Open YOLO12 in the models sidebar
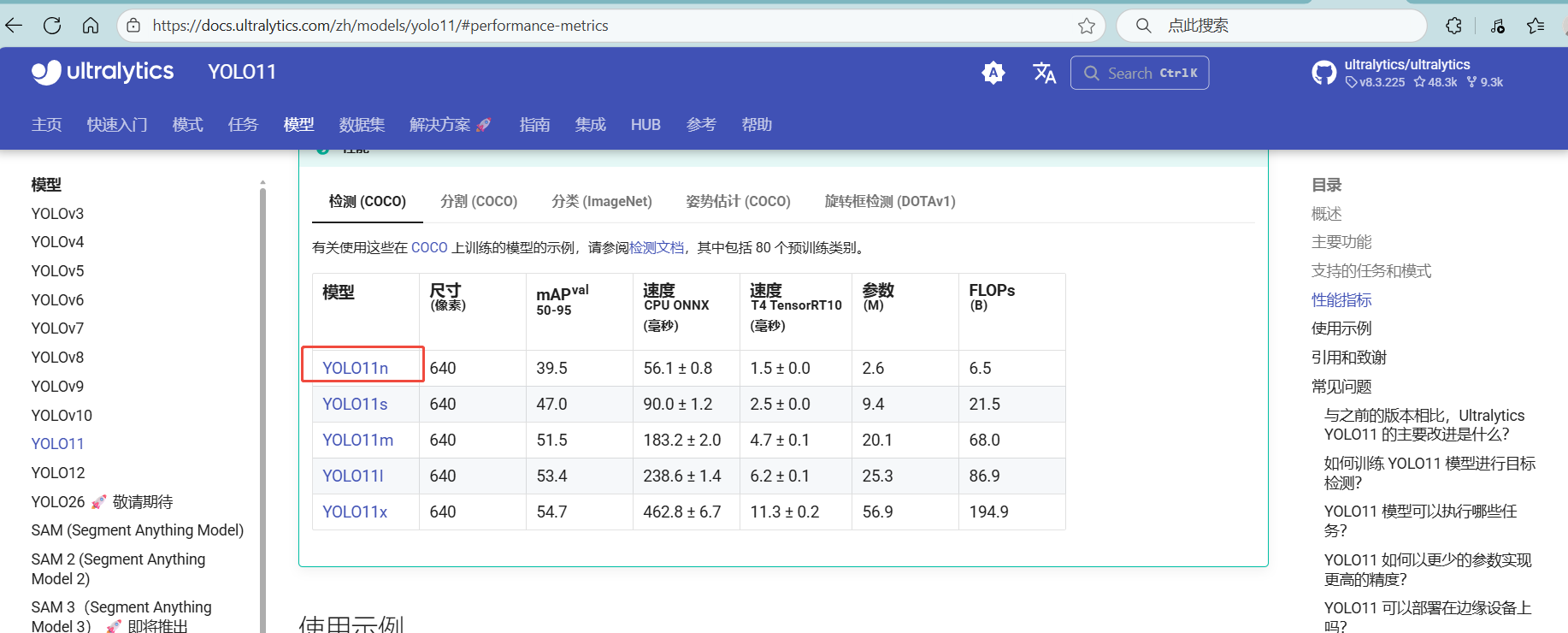The image size is (1568, 633). pyautogui.click(x=58, y=473)
